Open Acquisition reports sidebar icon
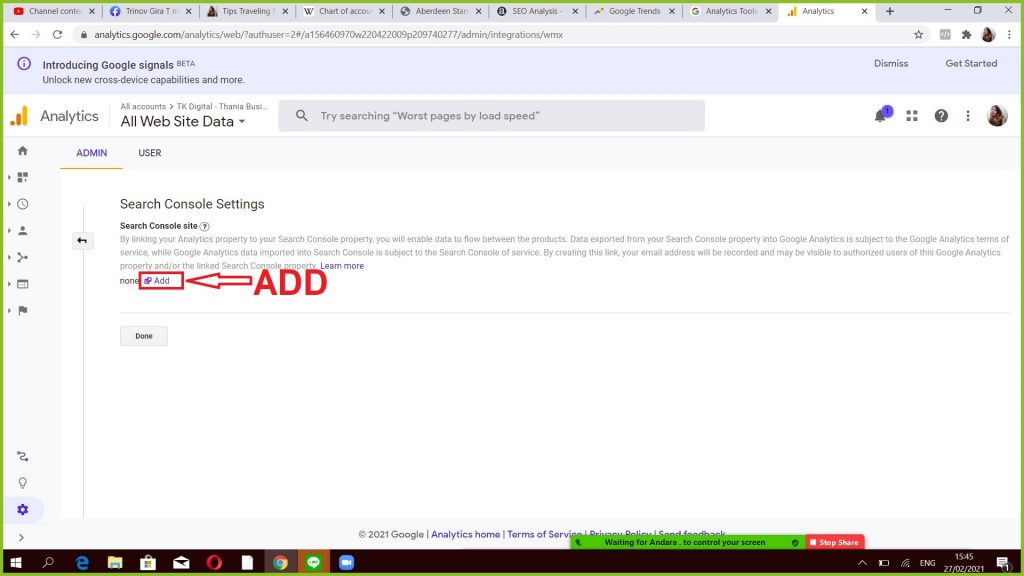The image size is (1024, 576). (x=22, y=257)
